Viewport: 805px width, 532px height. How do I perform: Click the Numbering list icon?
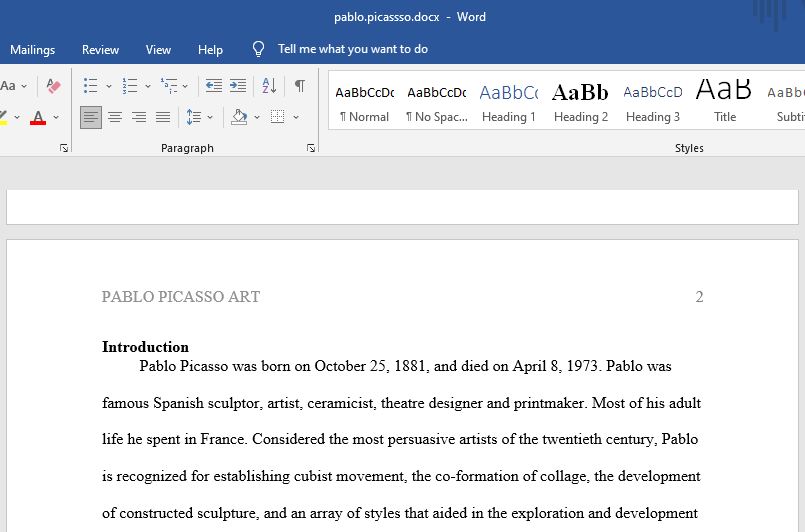(x=130, y=85)
